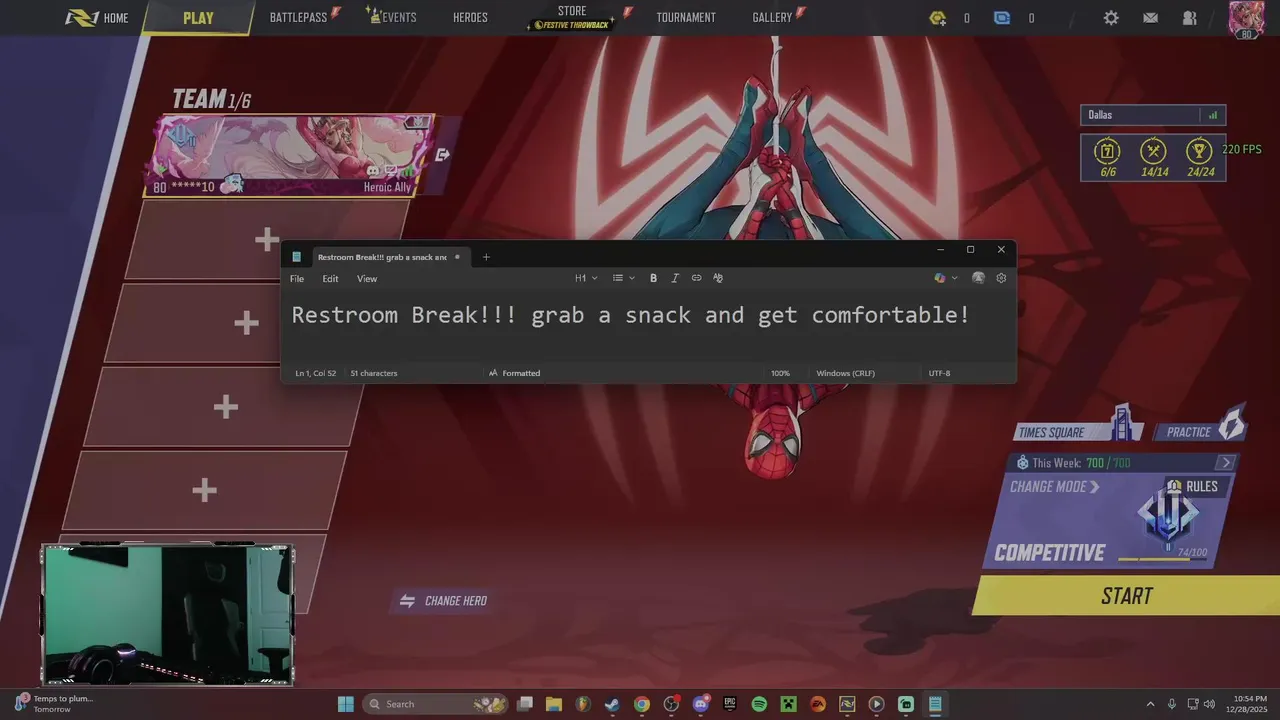Screen dimensions: 1280x720
Task: Click Ln 1, Col 52 status text
Action: point(315,373)
